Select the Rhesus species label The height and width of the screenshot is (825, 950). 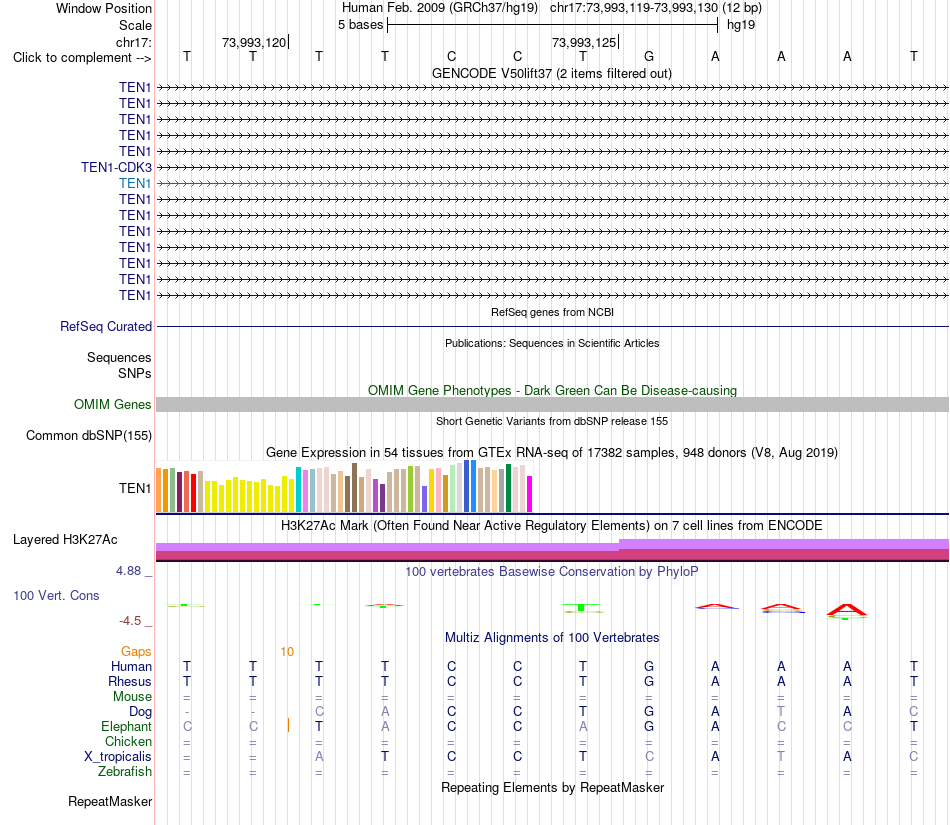(x=130, y=681)
